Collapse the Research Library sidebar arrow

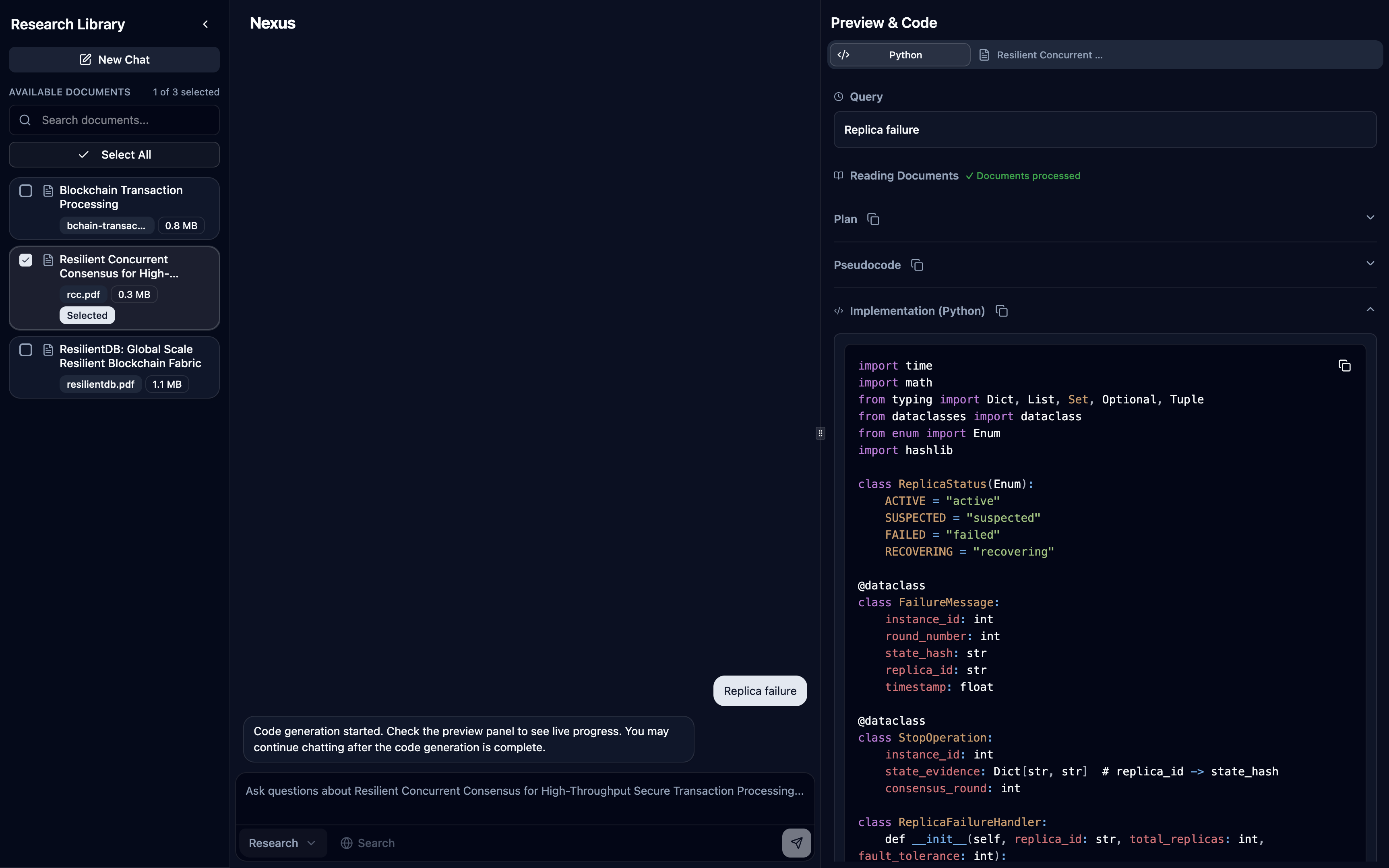coord(205,24)
